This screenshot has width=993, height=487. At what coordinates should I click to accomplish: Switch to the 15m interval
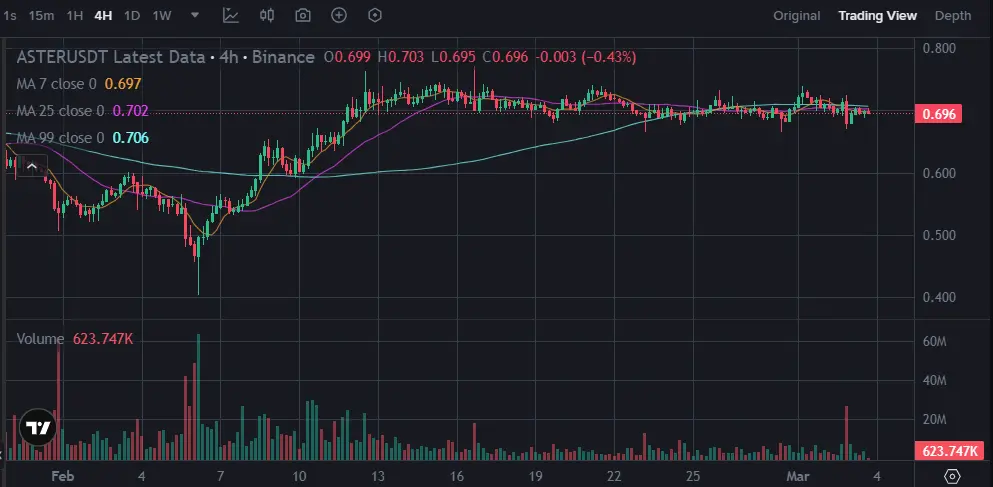(x=42, y=16)
